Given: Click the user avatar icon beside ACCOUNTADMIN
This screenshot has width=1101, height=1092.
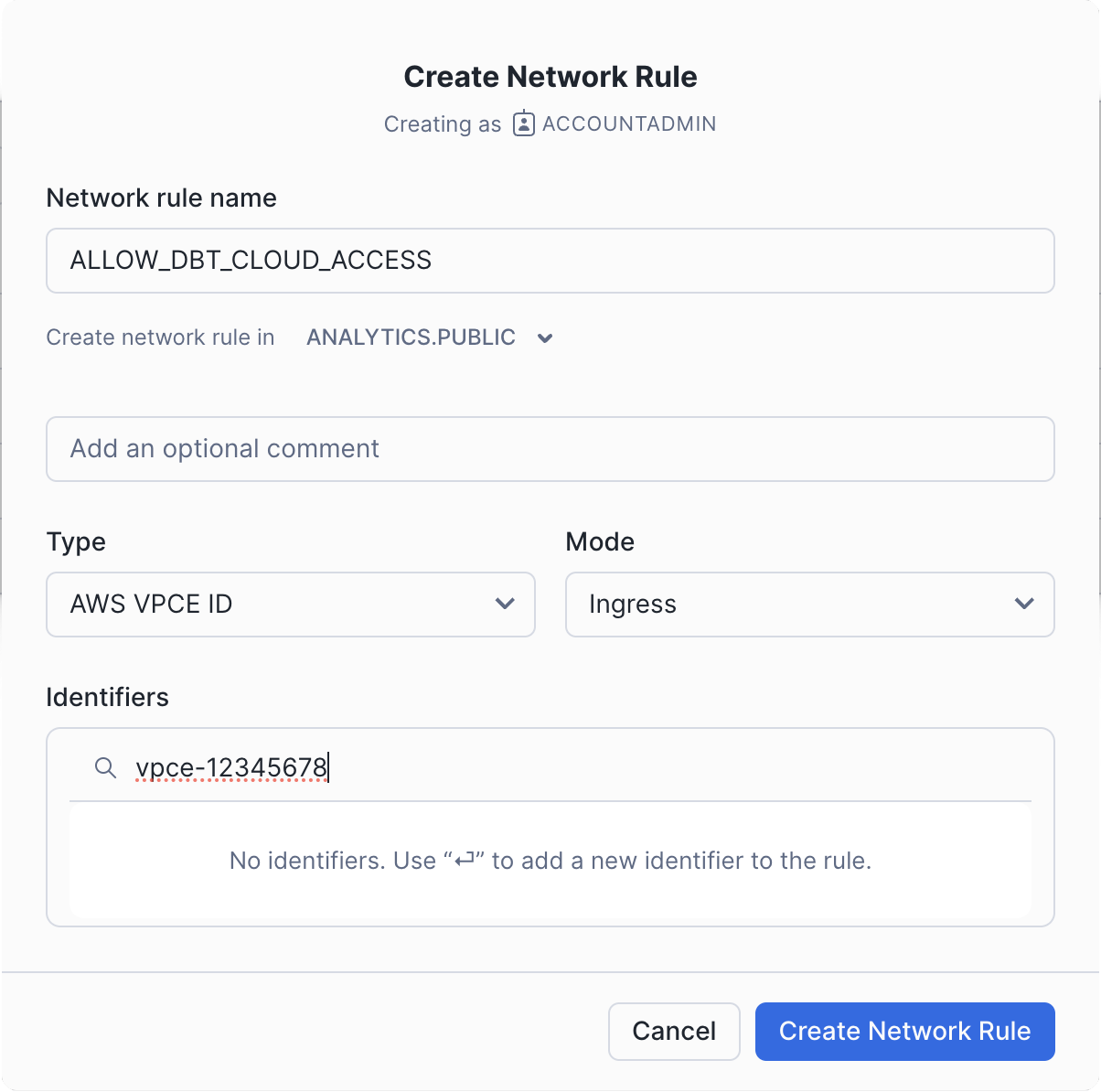Looking at the screenshot, I should coord(522,123).
